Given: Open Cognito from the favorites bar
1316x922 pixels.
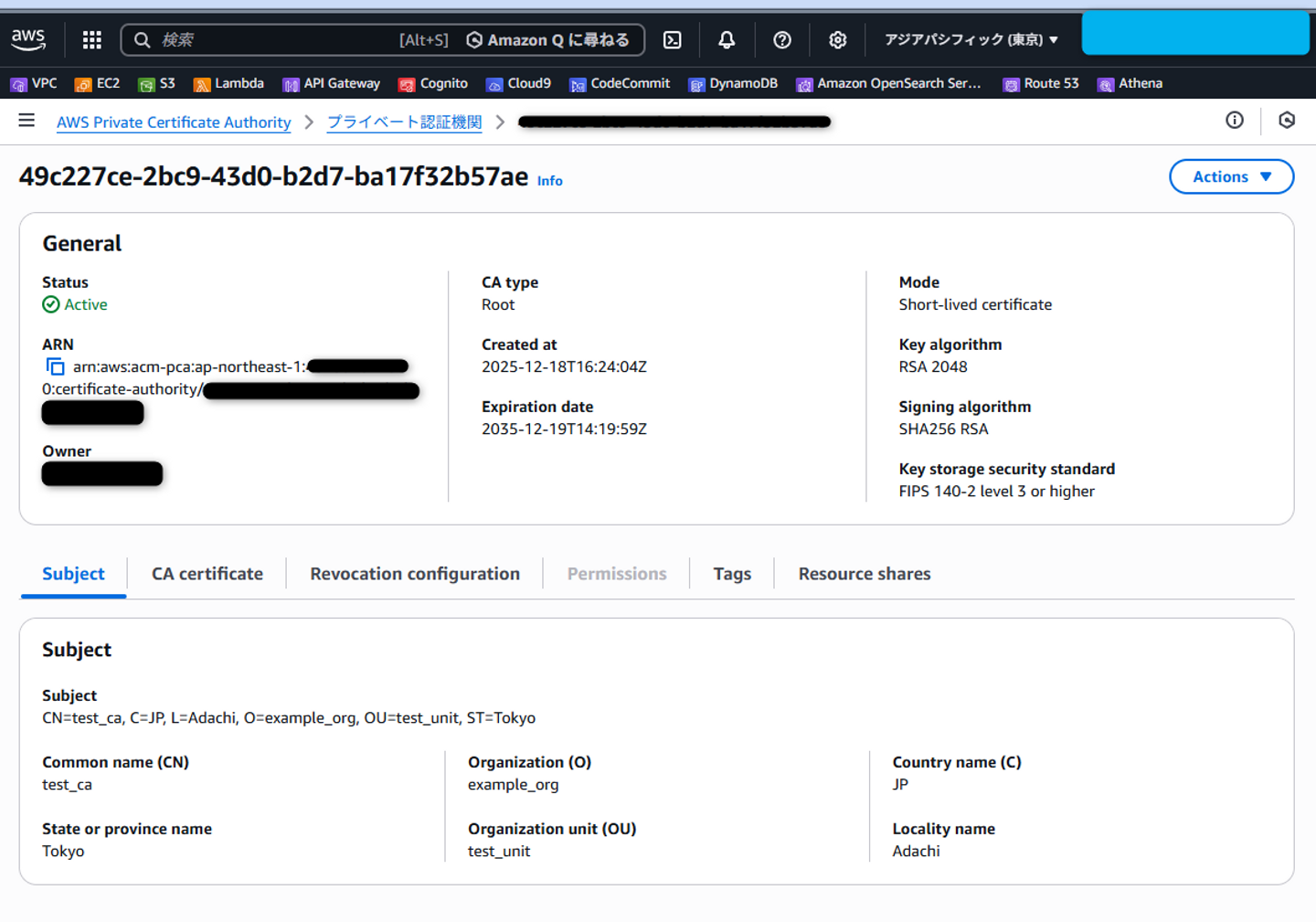Looking at the screenshot, I should pos(433,83).
